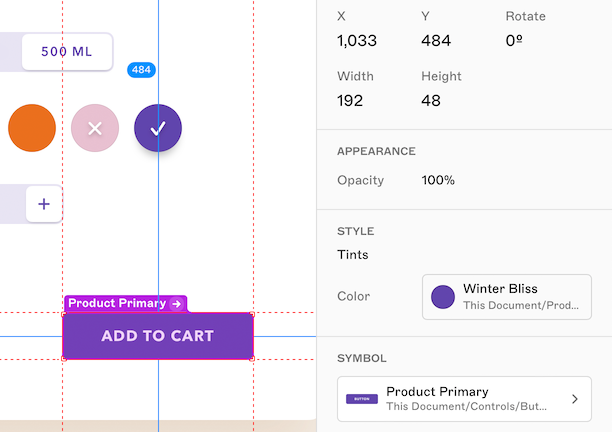
Task: Click the plus quantity button
Action: [44, 204]
